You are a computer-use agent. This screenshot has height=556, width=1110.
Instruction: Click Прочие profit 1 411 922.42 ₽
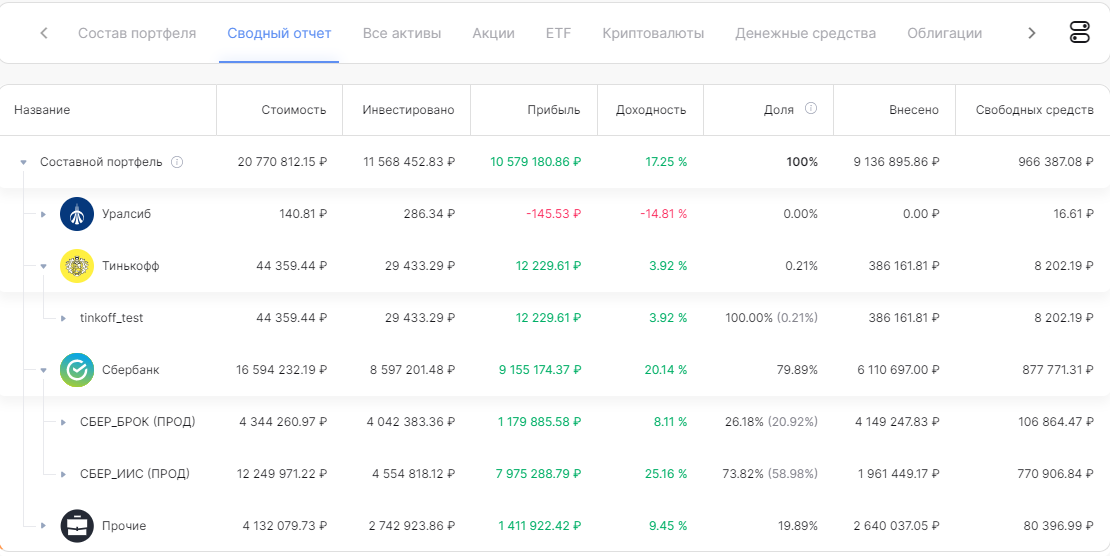pyautogui.click(x=540, y=526)
